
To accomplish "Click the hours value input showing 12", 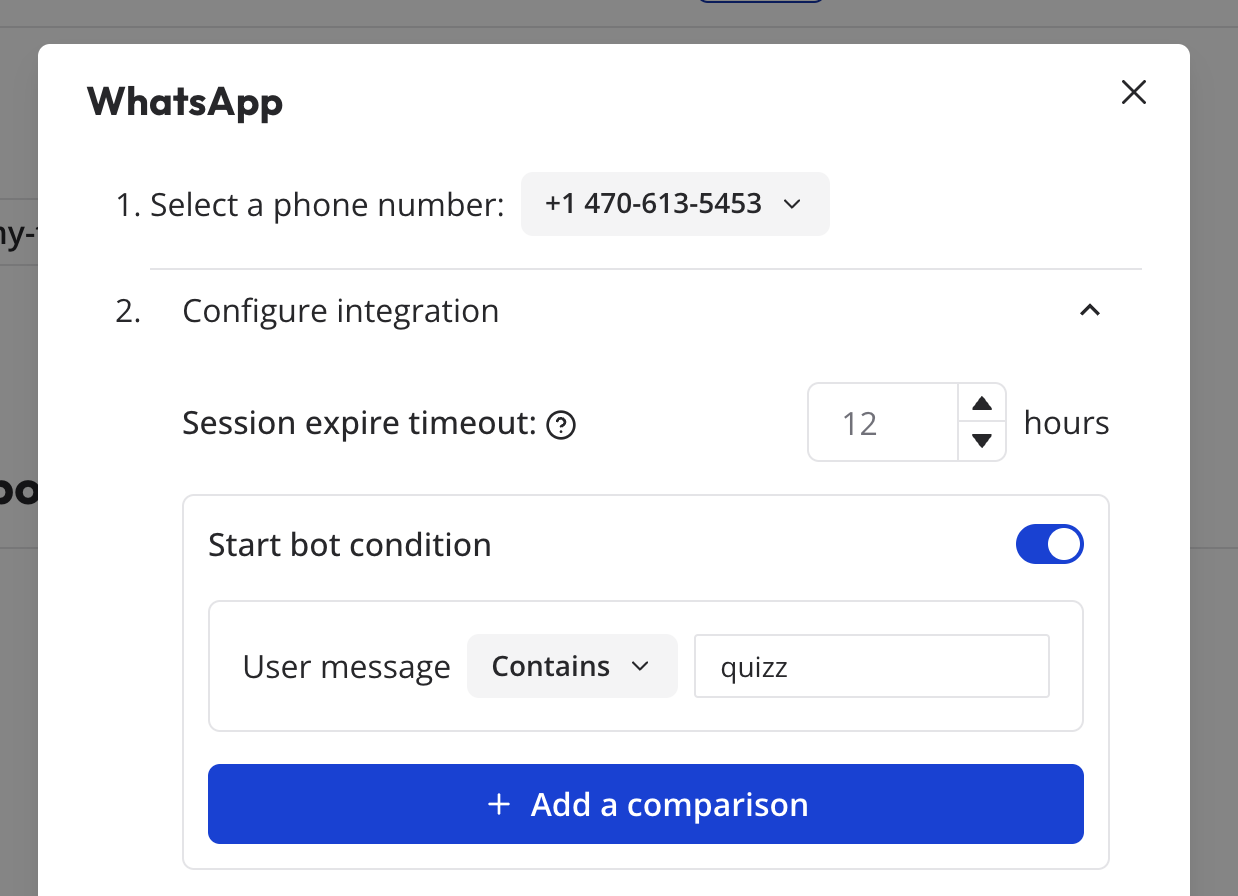I will tap(880, 422).
